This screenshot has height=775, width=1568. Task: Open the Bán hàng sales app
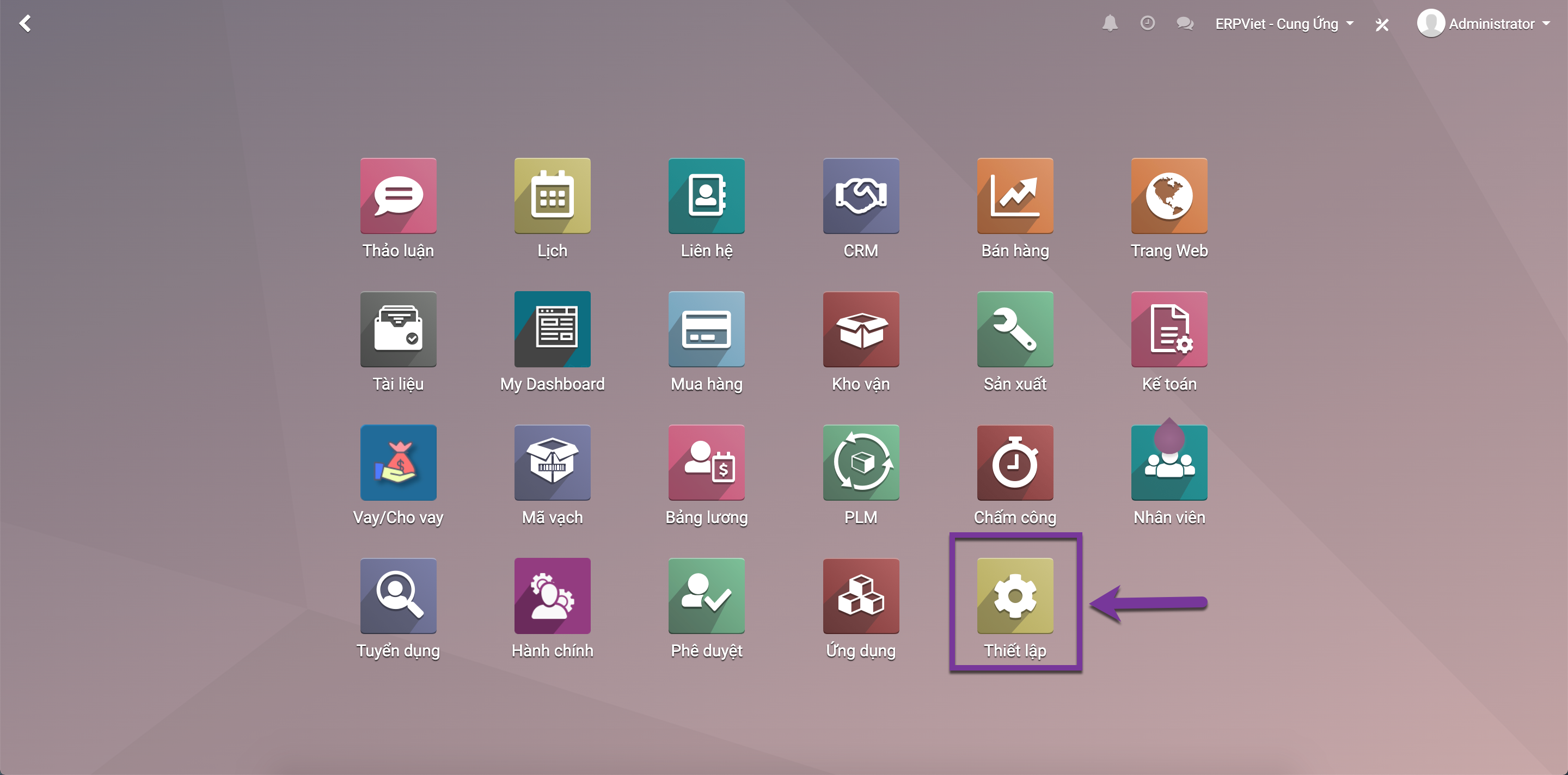coord(1015,196)
